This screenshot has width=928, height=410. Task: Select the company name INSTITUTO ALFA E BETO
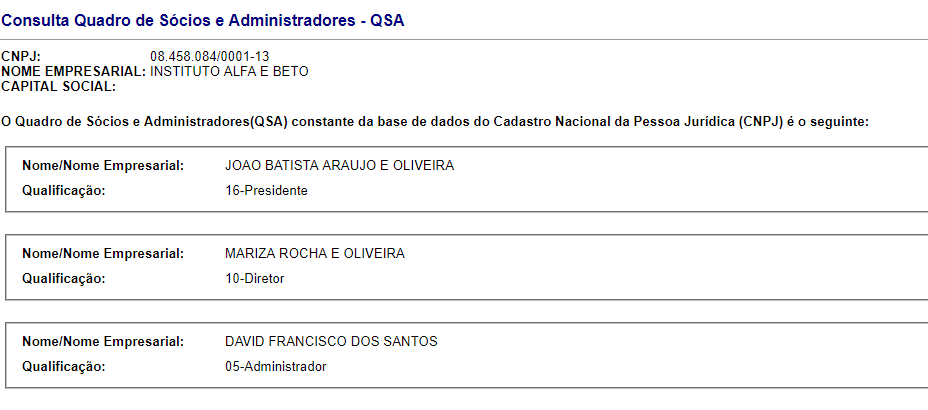(x=229, y=72)
